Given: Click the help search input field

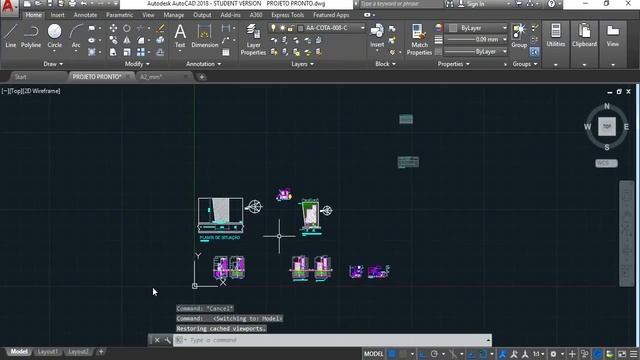Looking at the screenshot, I should (401, 4).
